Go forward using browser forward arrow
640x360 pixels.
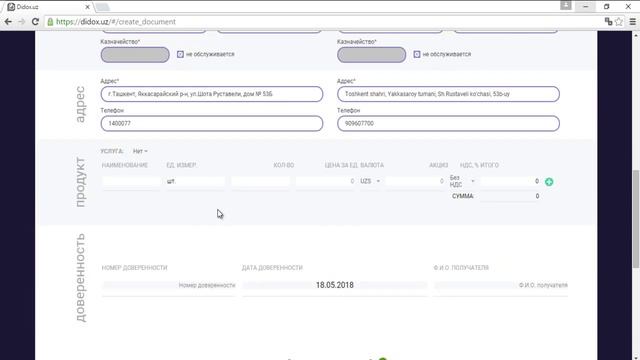coord(22,22)
